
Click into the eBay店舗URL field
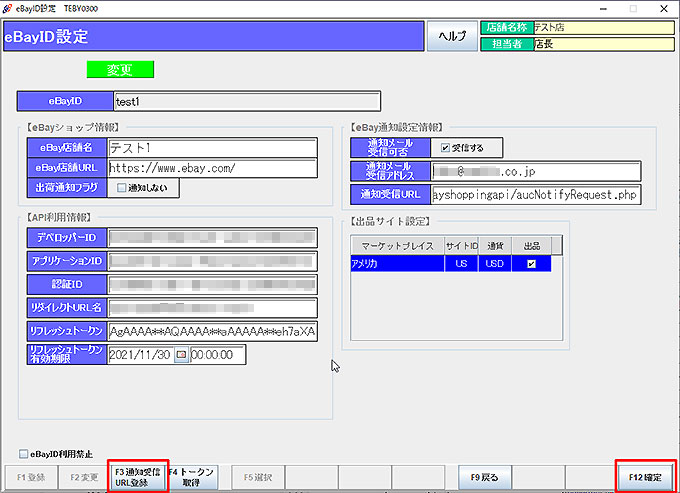pos(211,168)
